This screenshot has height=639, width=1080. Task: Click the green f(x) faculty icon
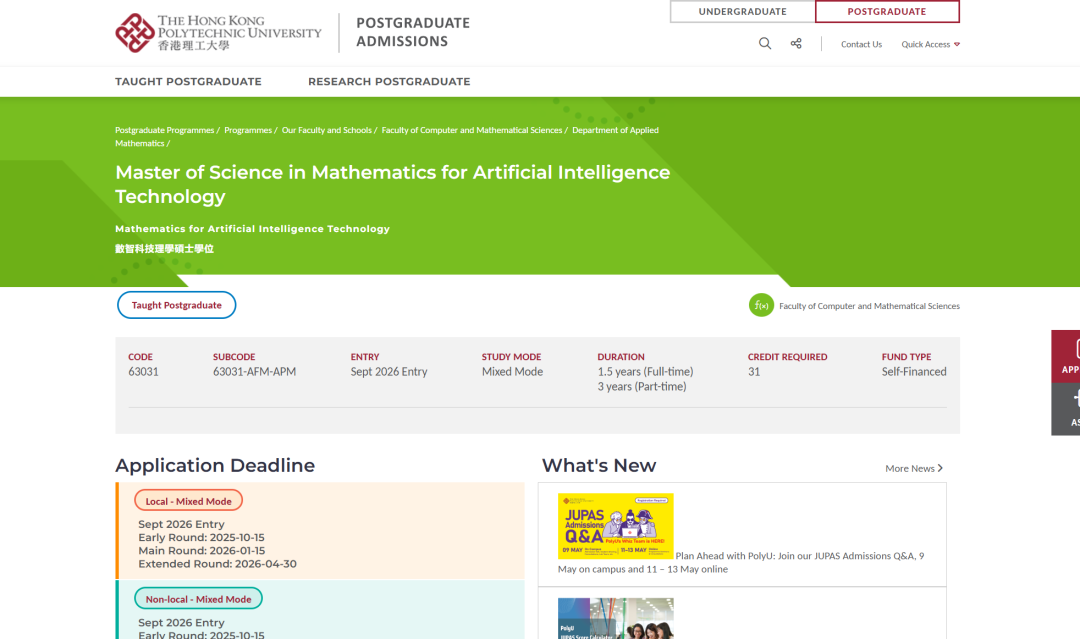point(761,305)
